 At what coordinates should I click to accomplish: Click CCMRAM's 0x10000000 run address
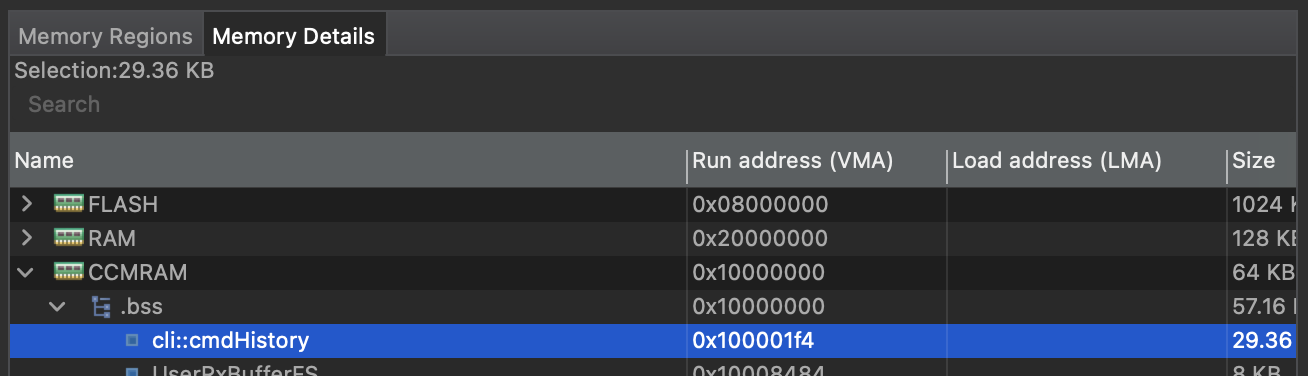click(759, 272)
